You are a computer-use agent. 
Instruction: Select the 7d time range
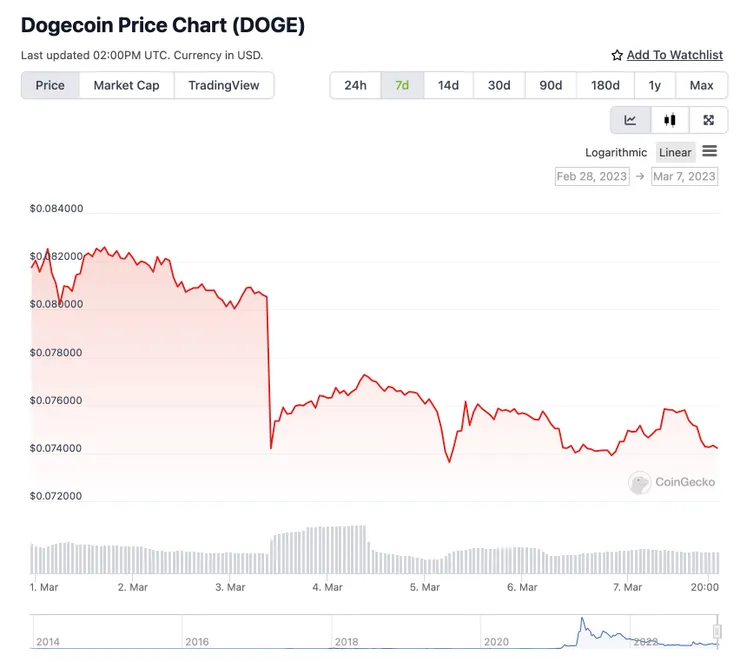coord(402,85)
